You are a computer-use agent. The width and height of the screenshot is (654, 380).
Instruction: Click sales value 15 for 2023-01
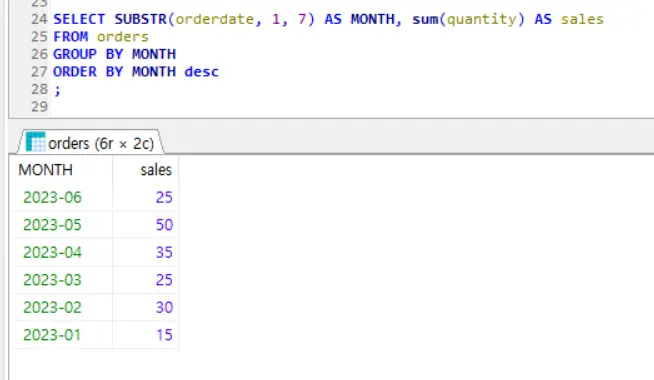click(146, 335)
